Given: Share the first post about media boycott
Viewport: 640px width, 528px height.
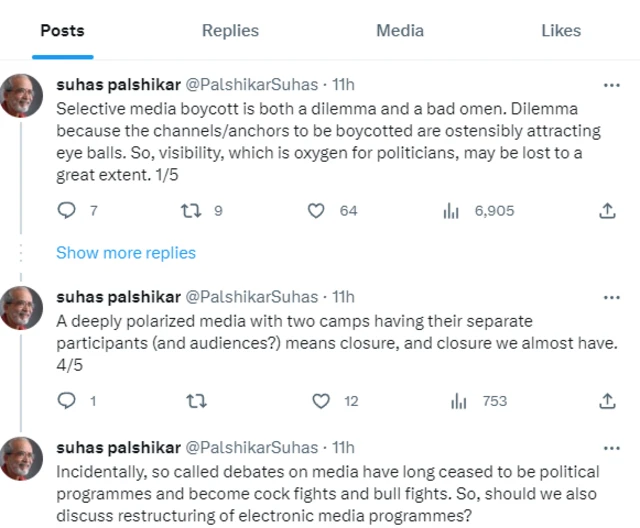Looking at the screenshot, I should (x=606, y=211).
